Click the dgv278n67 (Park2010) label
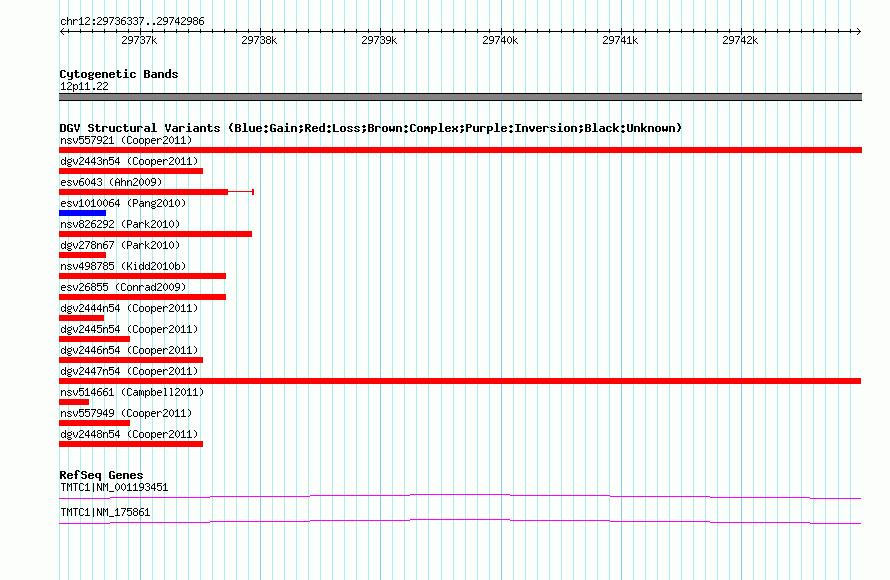Screen dimensions: 890x580 [x=120, y=245]
